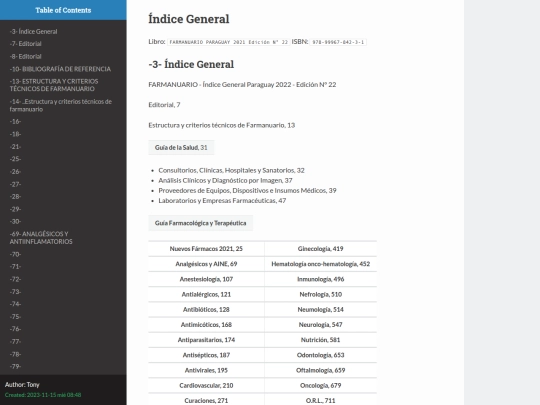
Task: Select sidebar entry -78-
Action: 15,354
